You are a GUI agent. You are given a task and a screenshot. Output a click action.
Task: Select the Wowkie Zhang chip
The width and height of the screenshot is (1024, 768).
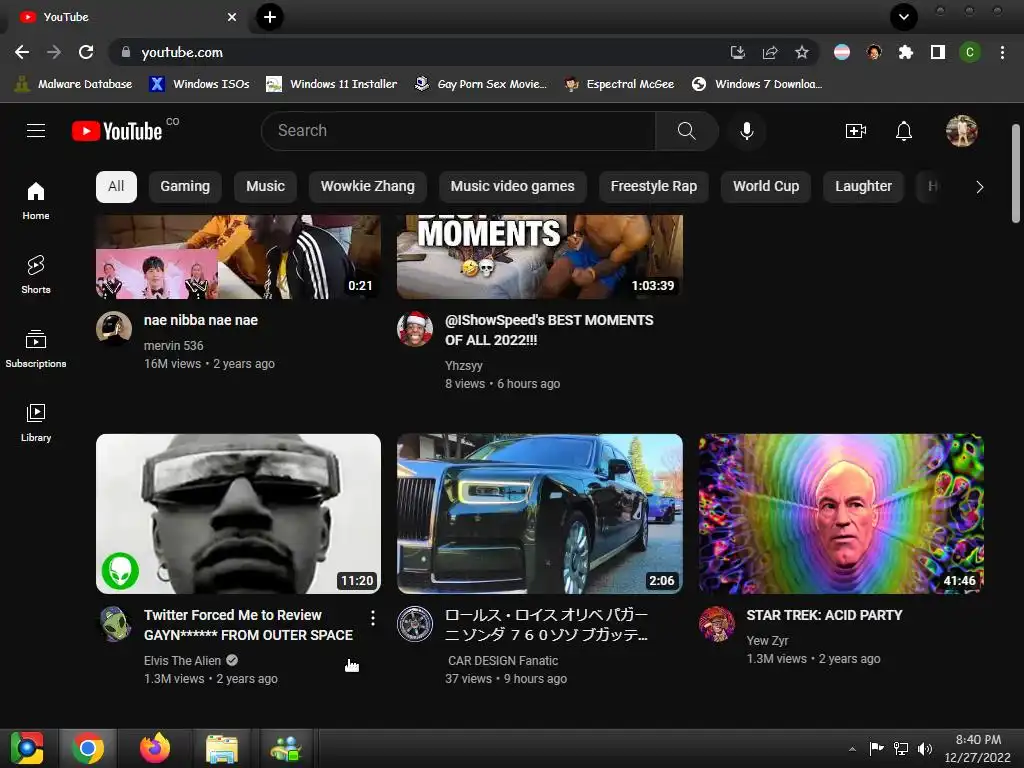click(367, 187)
